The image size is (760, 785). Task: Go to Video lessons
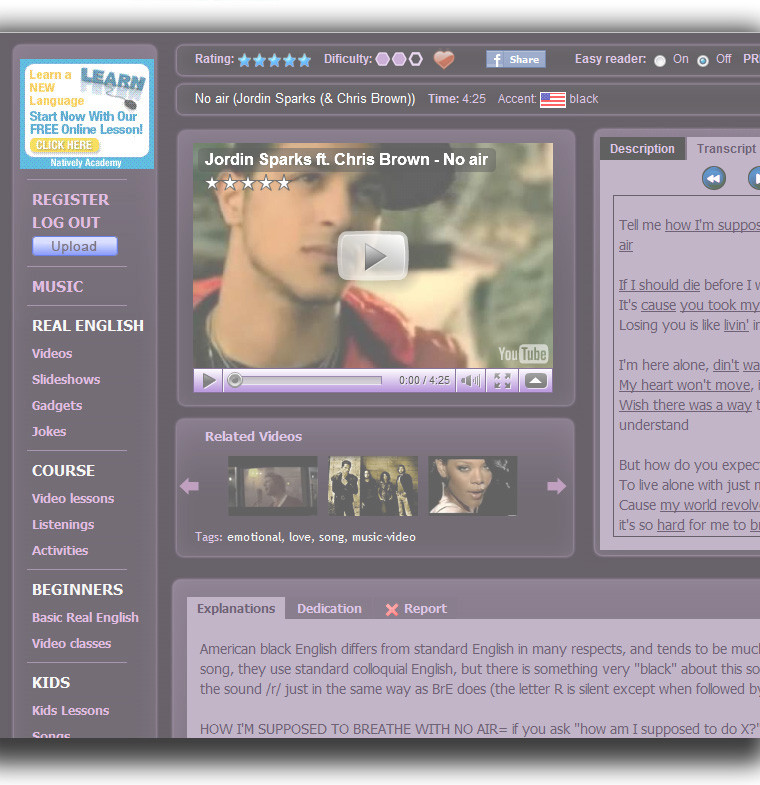click(73, 499)
